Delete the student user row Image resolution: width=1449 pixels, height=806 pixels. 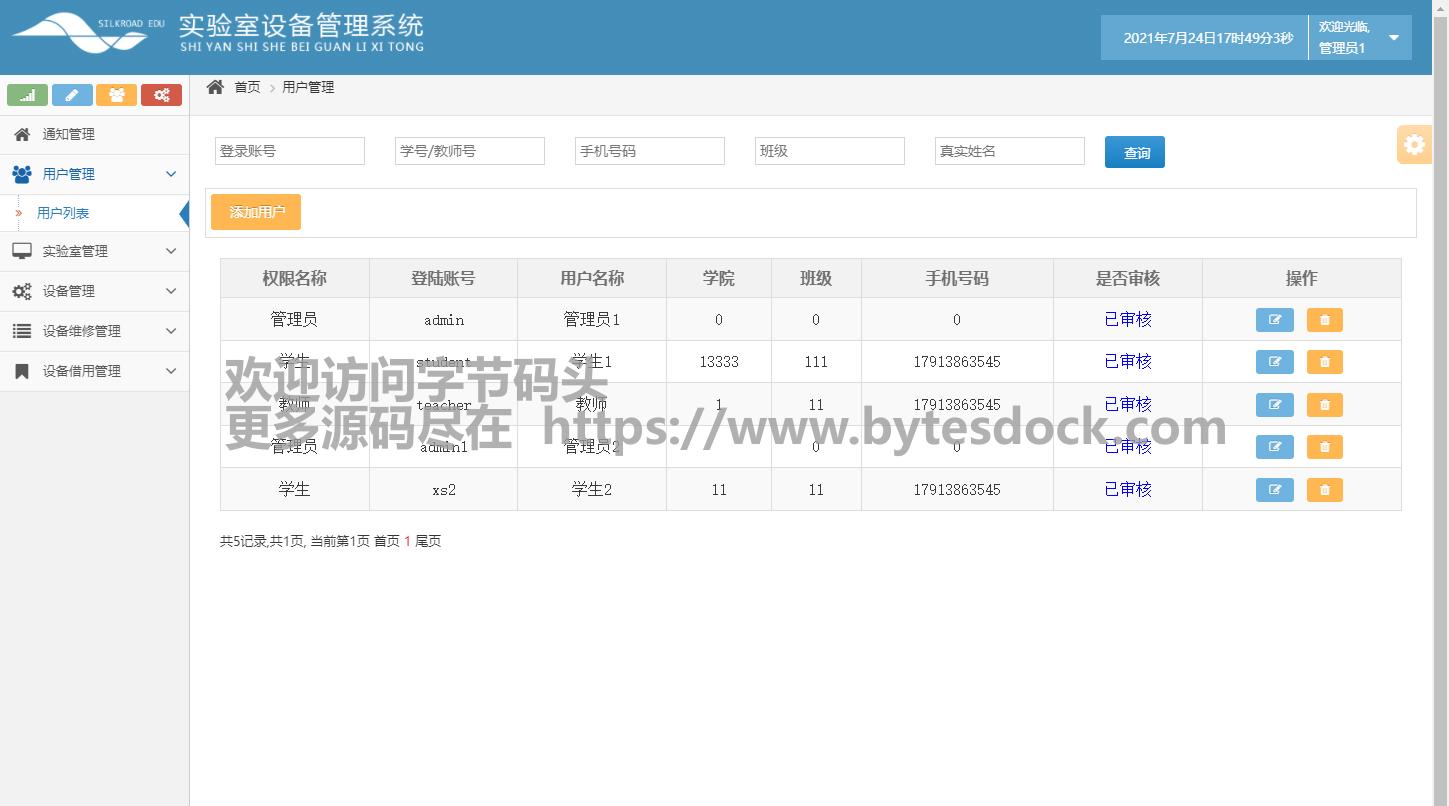[1324, 362]
